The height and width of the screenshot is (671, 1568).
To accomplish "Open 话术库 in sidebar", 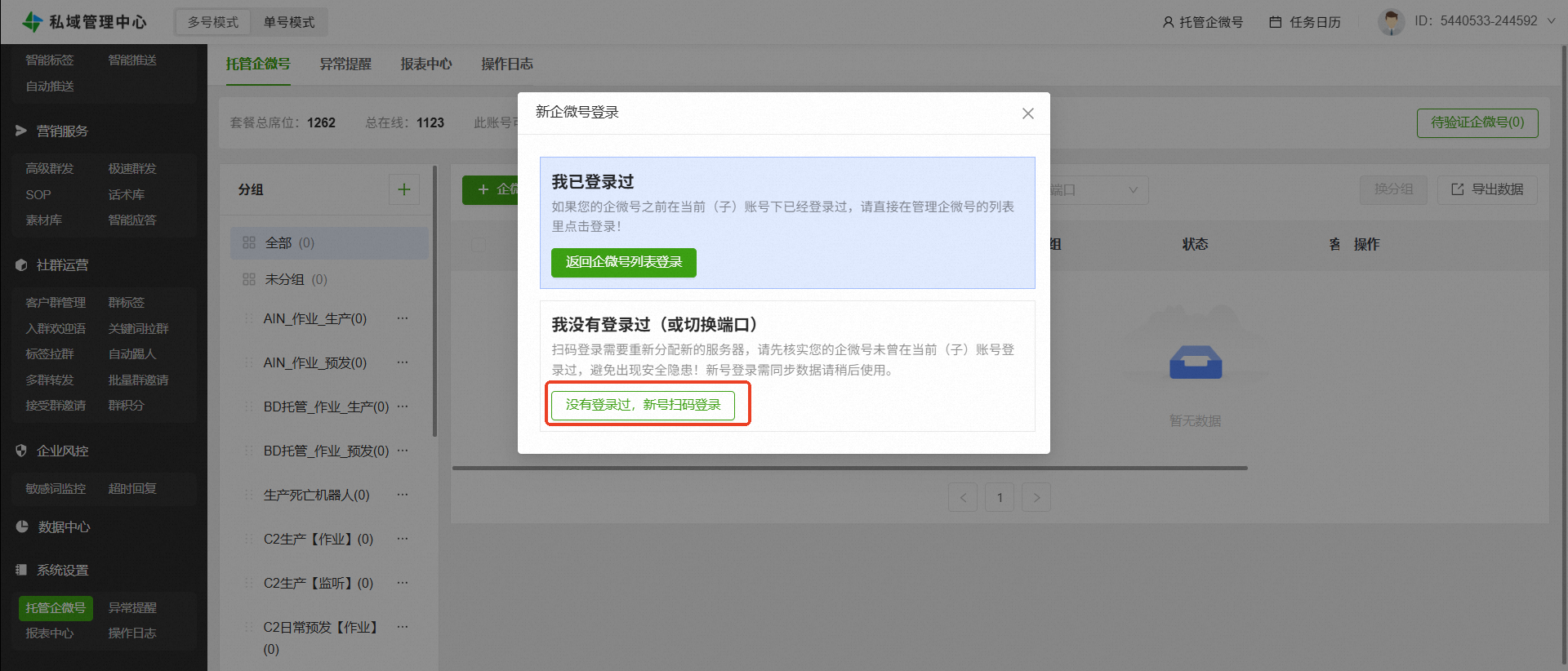I will coord(127,195).
